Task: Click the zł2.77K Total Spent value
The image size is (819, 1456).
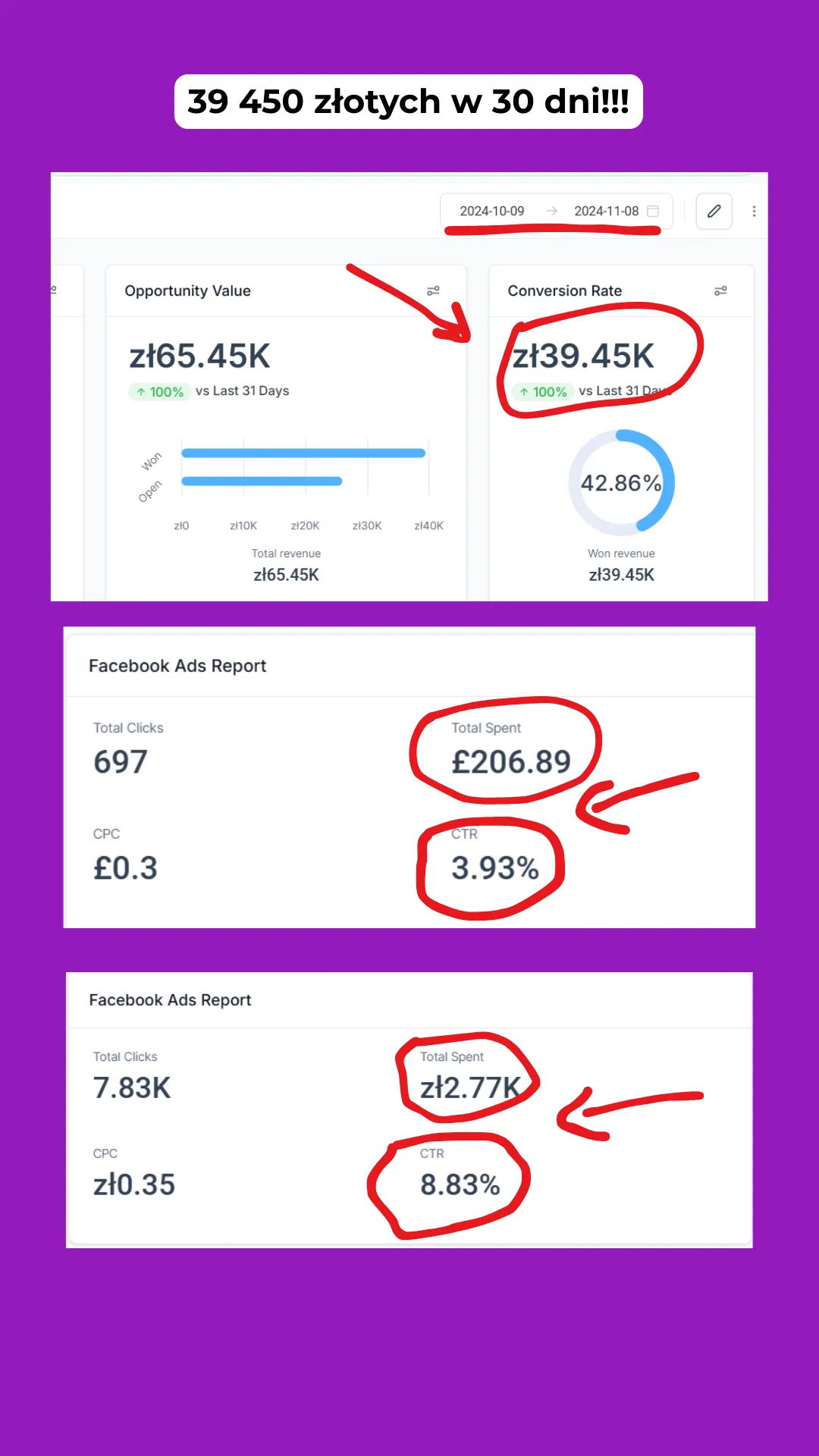Action: tap(471, 1088)
